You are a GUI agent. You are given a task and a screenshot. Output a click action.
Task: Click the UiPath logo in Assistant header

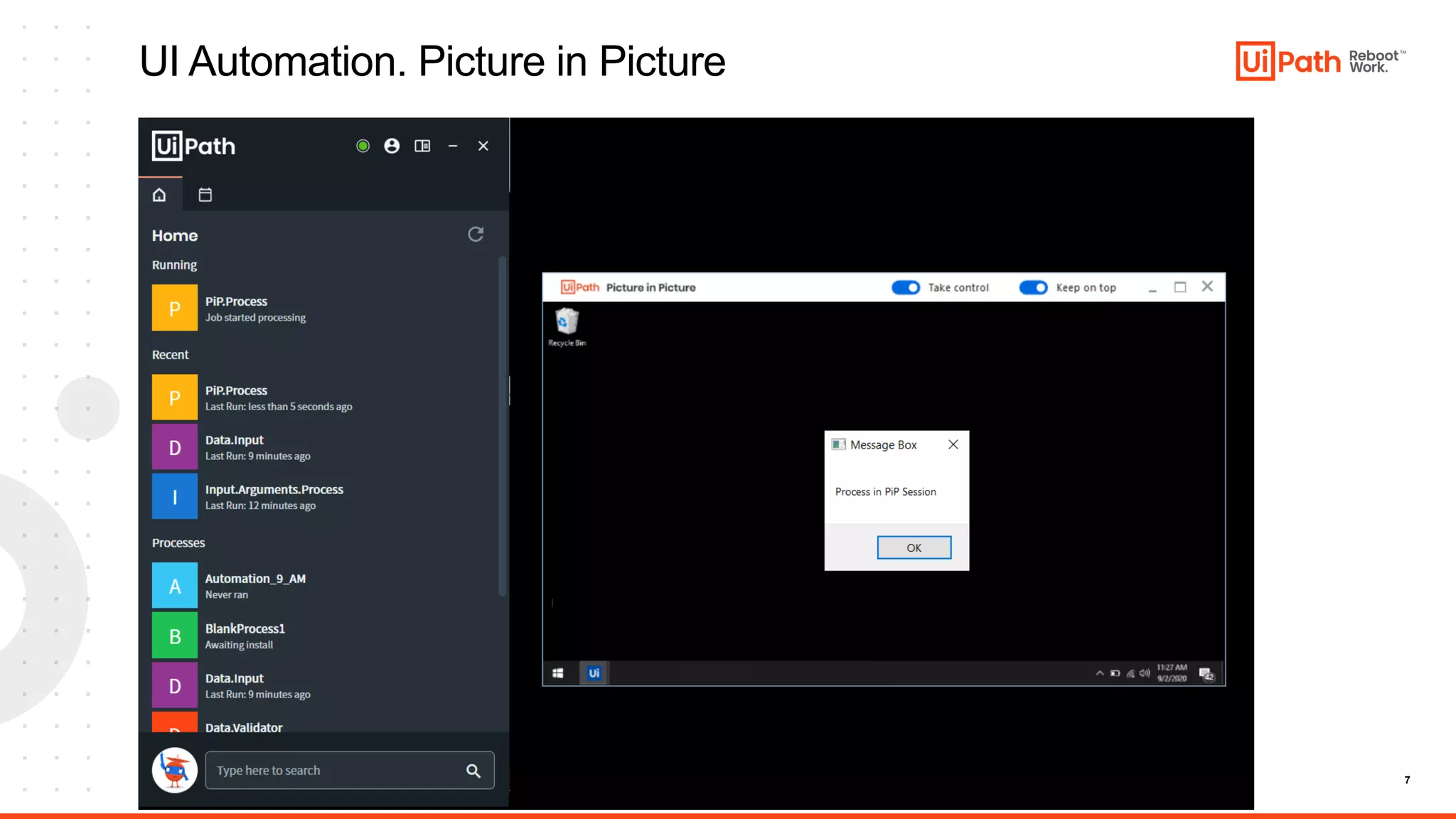[193, 146]
